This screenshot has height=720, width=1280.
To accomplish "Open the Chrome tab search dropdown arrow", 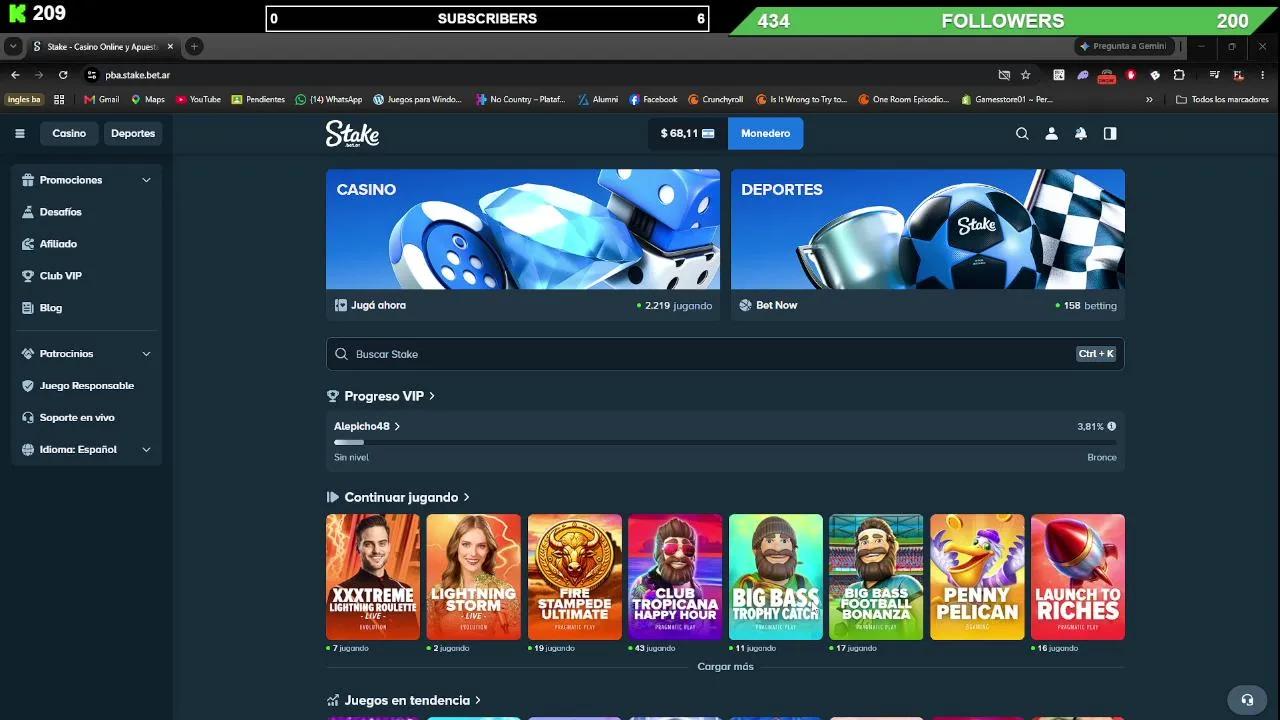I will 13,46.
